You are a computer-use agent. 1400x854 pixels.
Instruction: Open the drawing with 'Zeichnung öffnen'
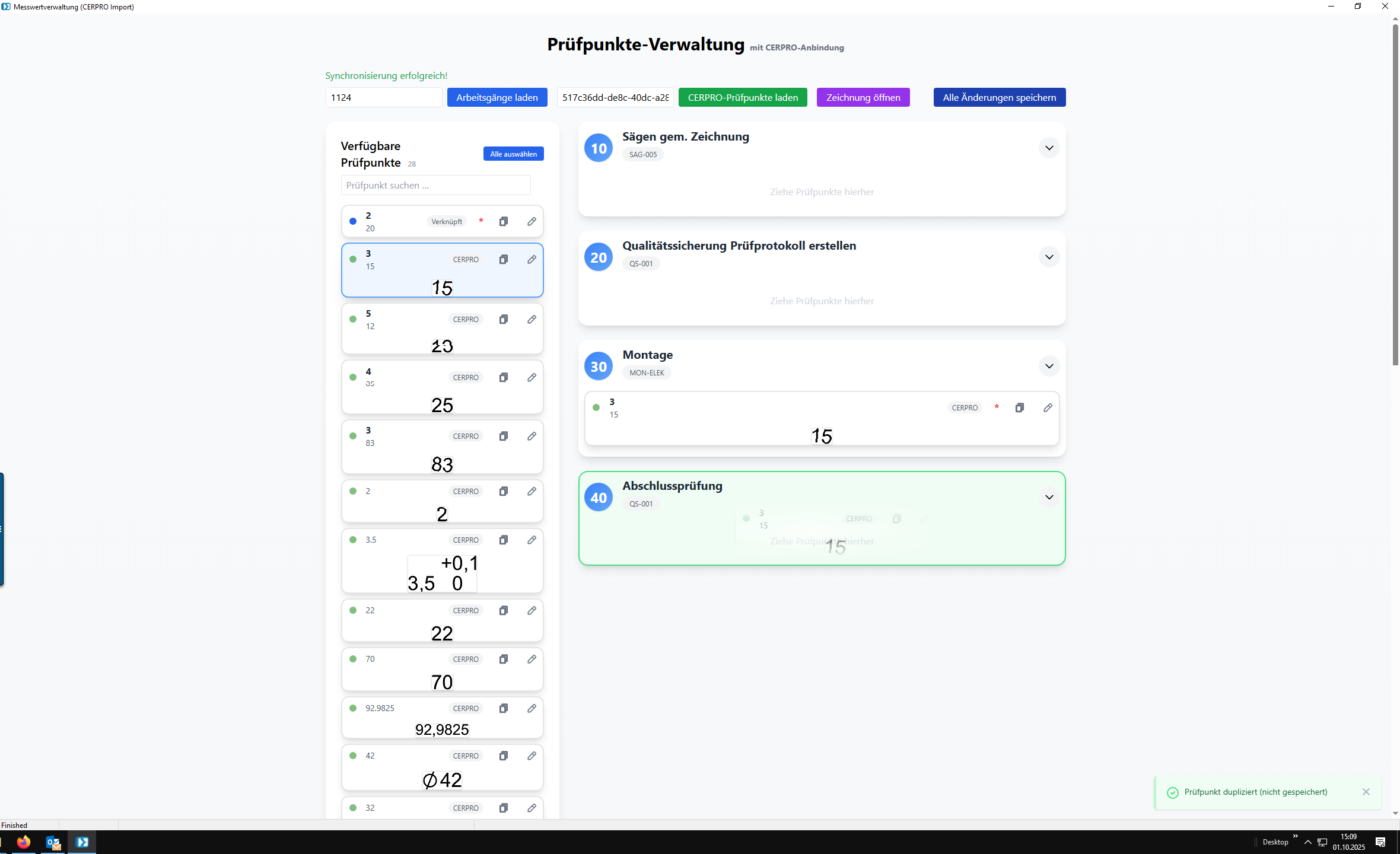click(x=863, y=97)
